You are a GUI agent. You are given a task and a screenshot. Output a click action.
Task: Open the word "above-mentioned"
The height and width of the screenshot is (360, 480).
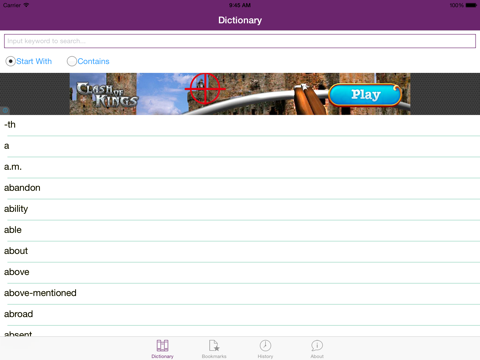(x=240, y=293)
